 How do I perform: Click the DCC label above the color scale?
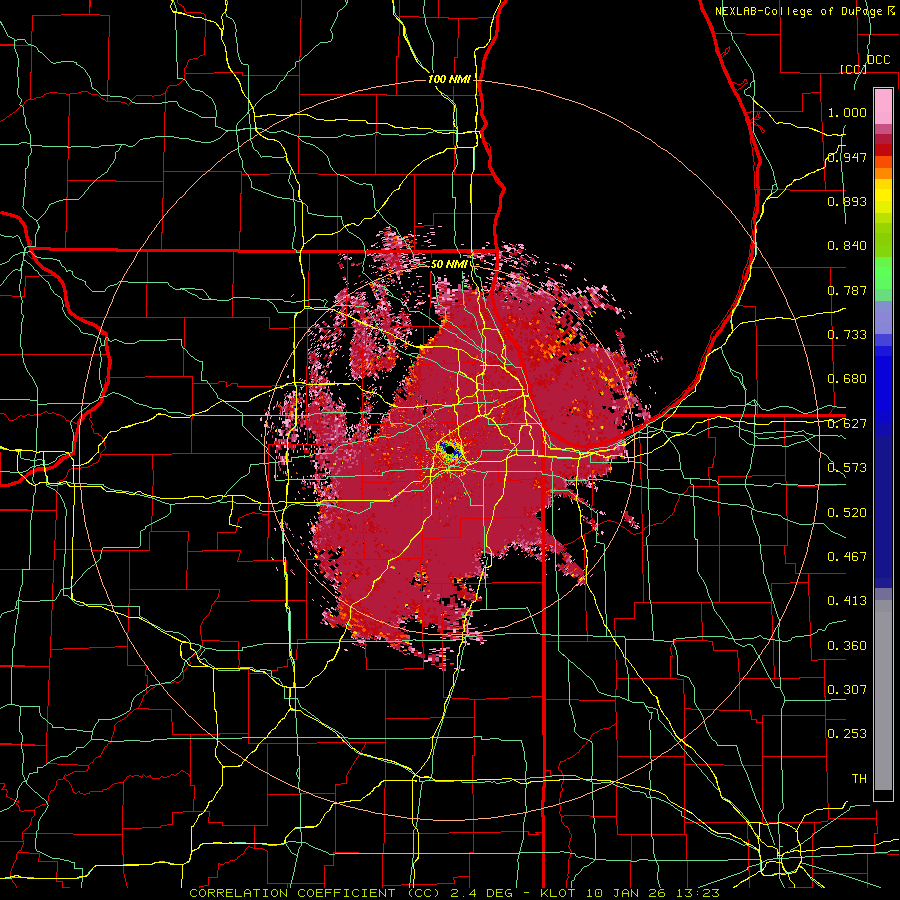(878, 60)
